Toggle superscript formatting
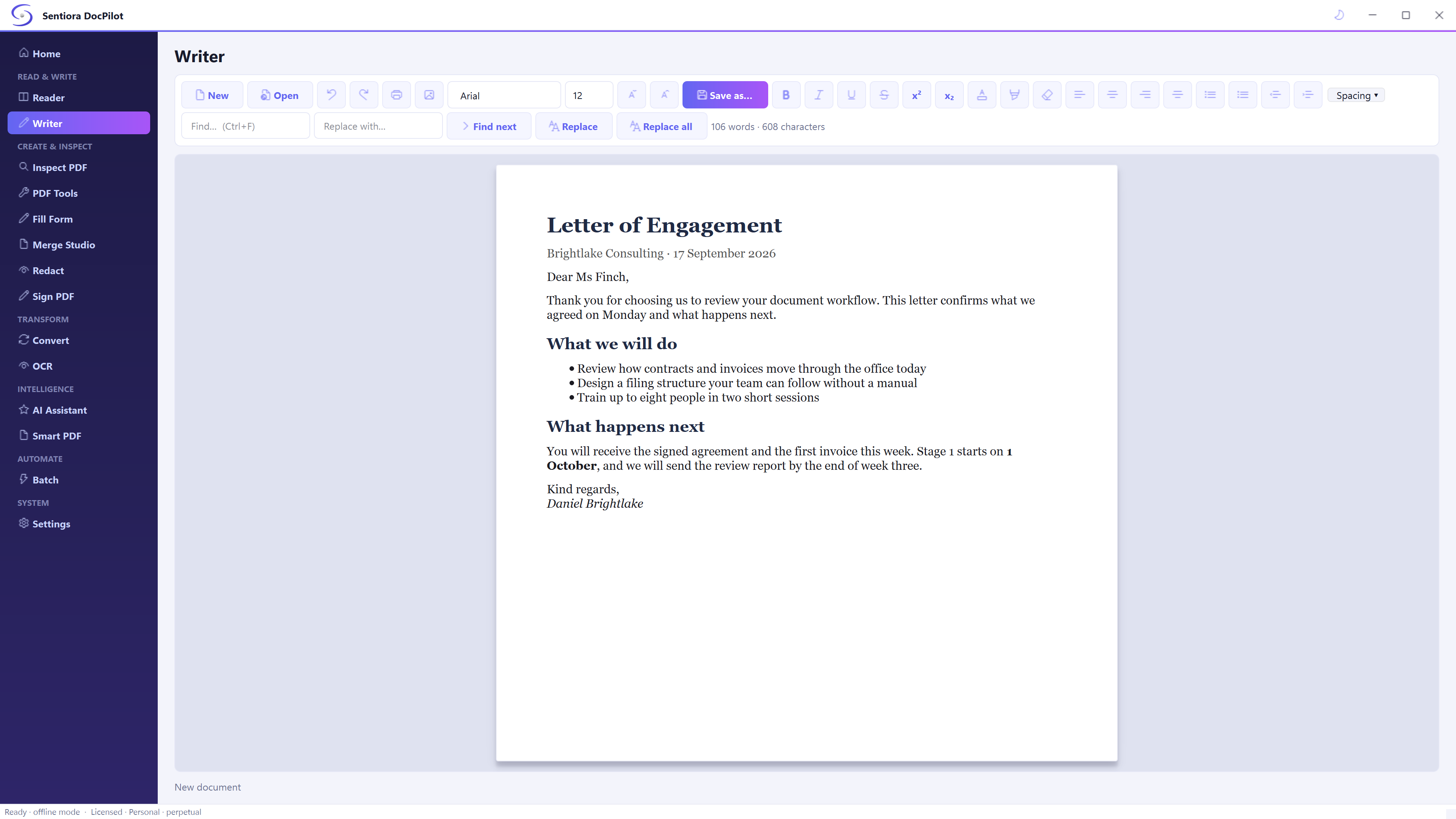Viewport: 1456px width, 819px height. (x=917, y=95)
